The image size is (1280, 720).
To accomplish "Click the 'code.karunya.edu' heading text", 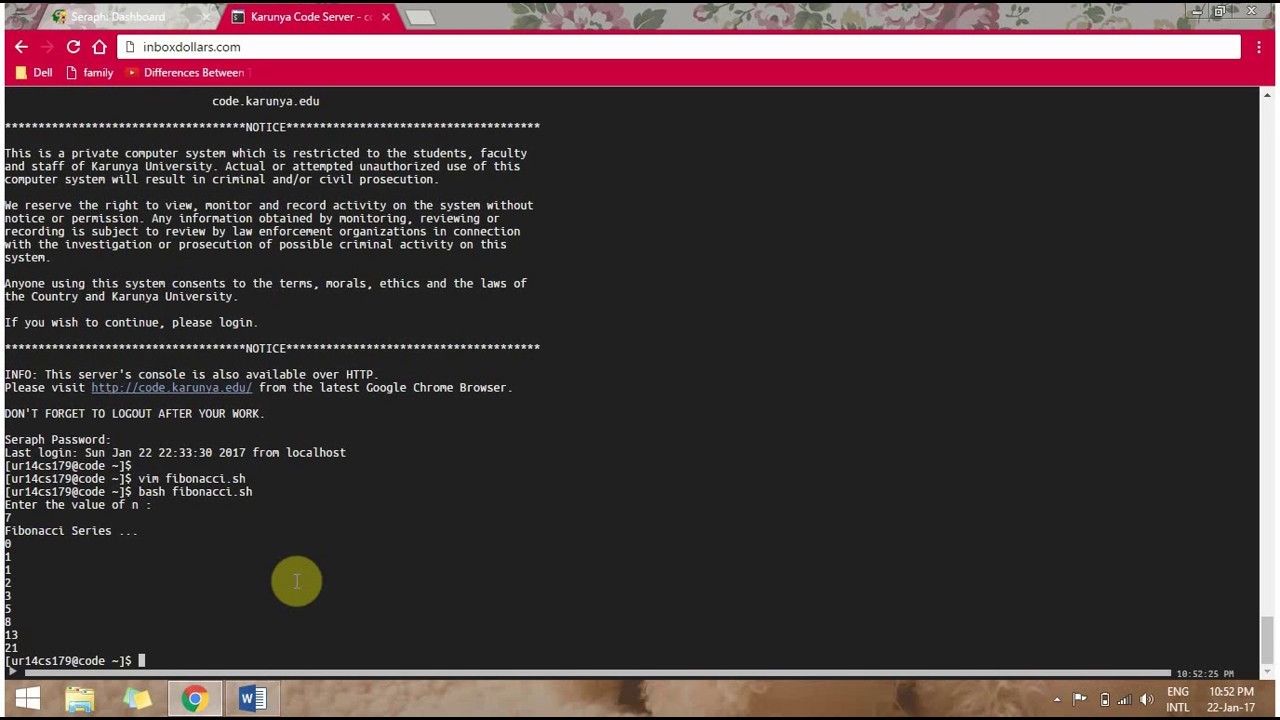I will pos(266,101).
